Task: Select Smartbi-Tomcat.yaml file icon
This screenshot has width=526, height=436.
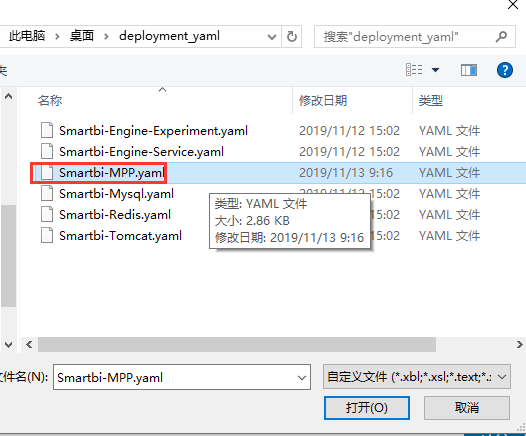Action: pyautogui.click(x=47, y=235)
